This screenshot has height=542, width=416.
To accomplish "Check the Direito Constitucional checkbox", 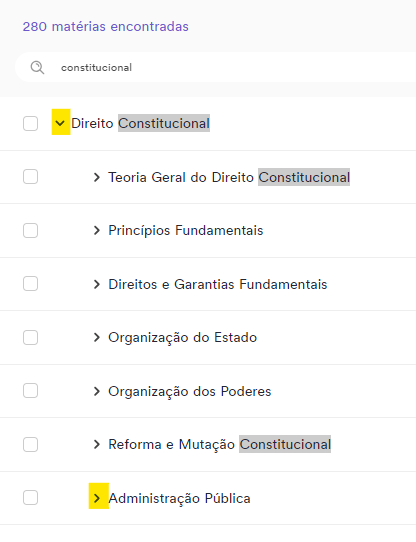I will (x=30, y=123).
